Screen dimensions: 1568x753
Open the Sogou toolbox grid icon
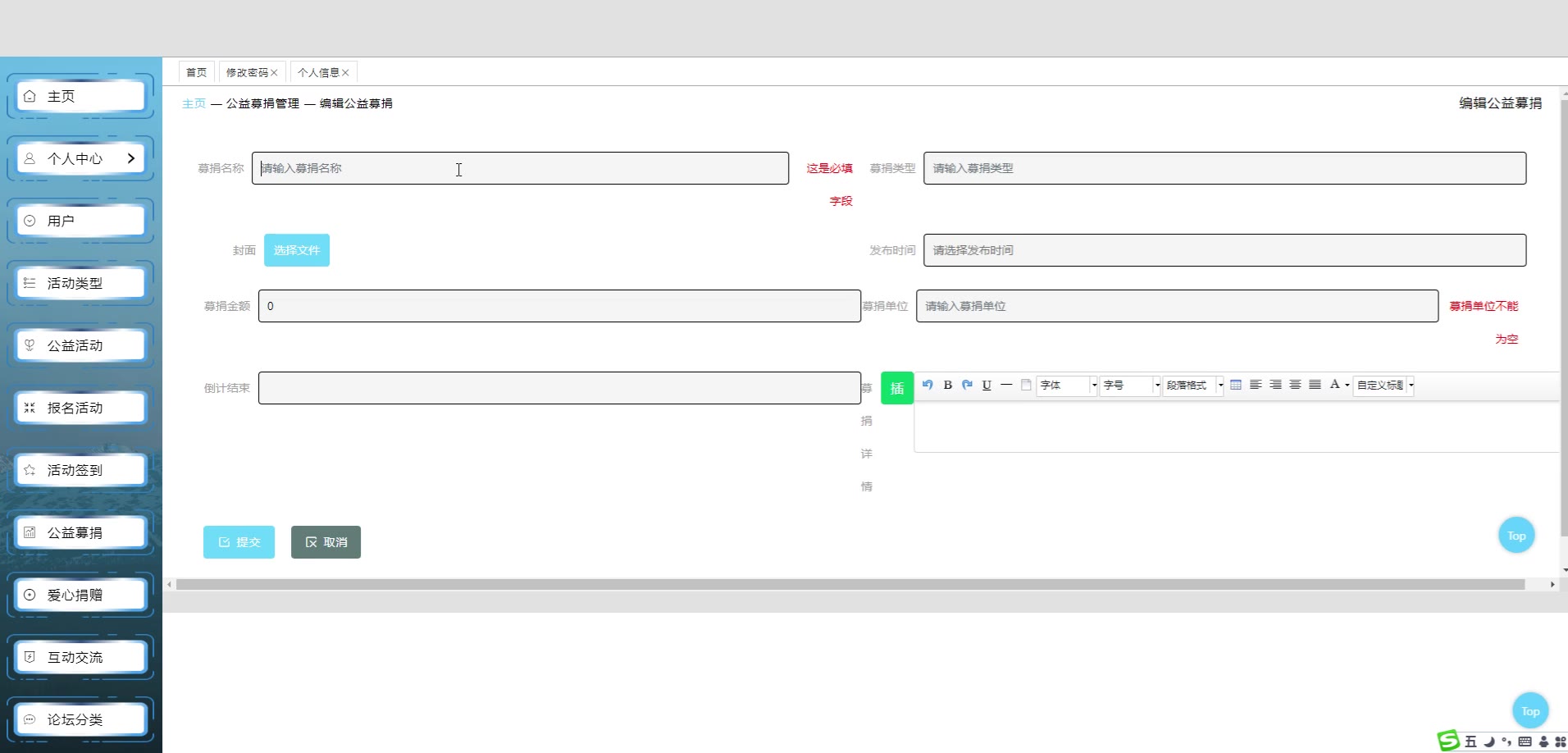[1560, 742]
